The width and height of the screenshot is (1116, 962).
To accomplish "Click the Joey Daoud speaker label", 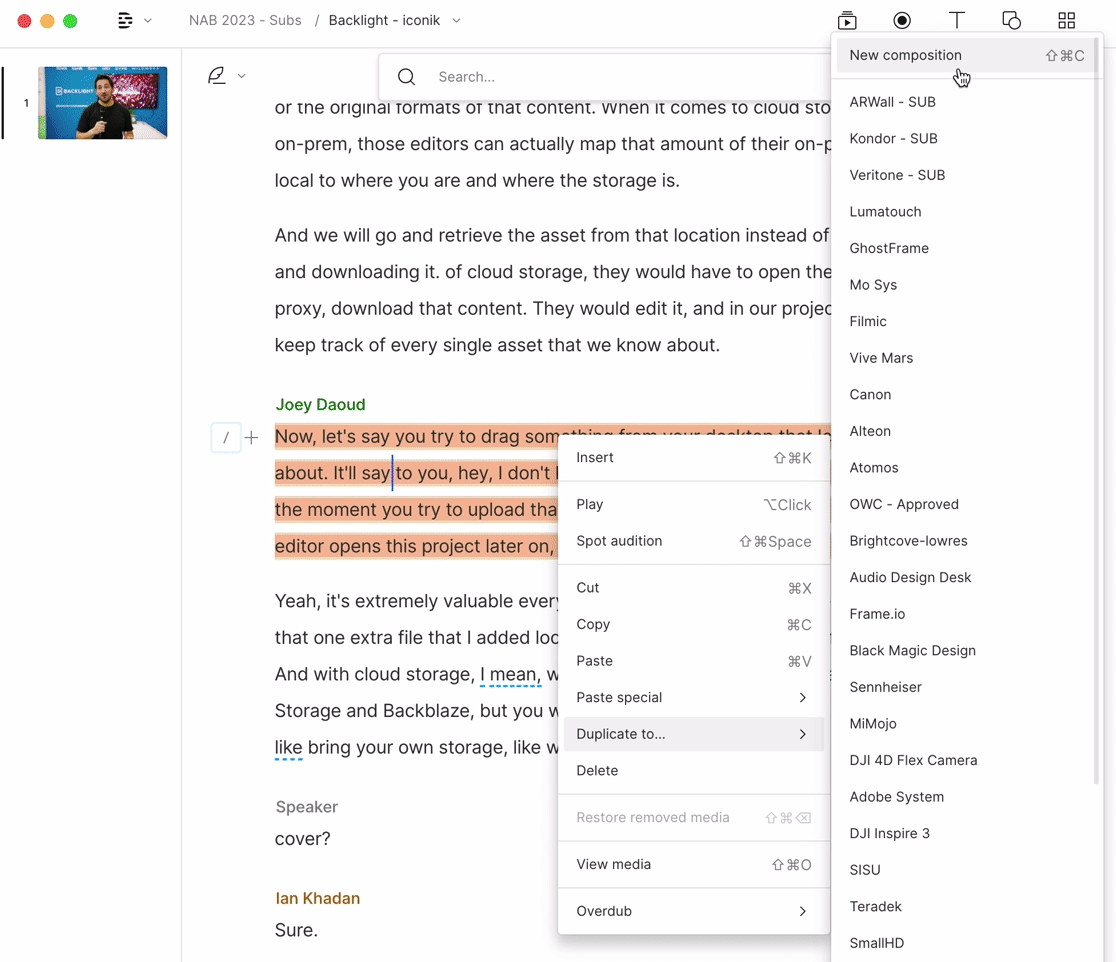I will pos(320,404).
